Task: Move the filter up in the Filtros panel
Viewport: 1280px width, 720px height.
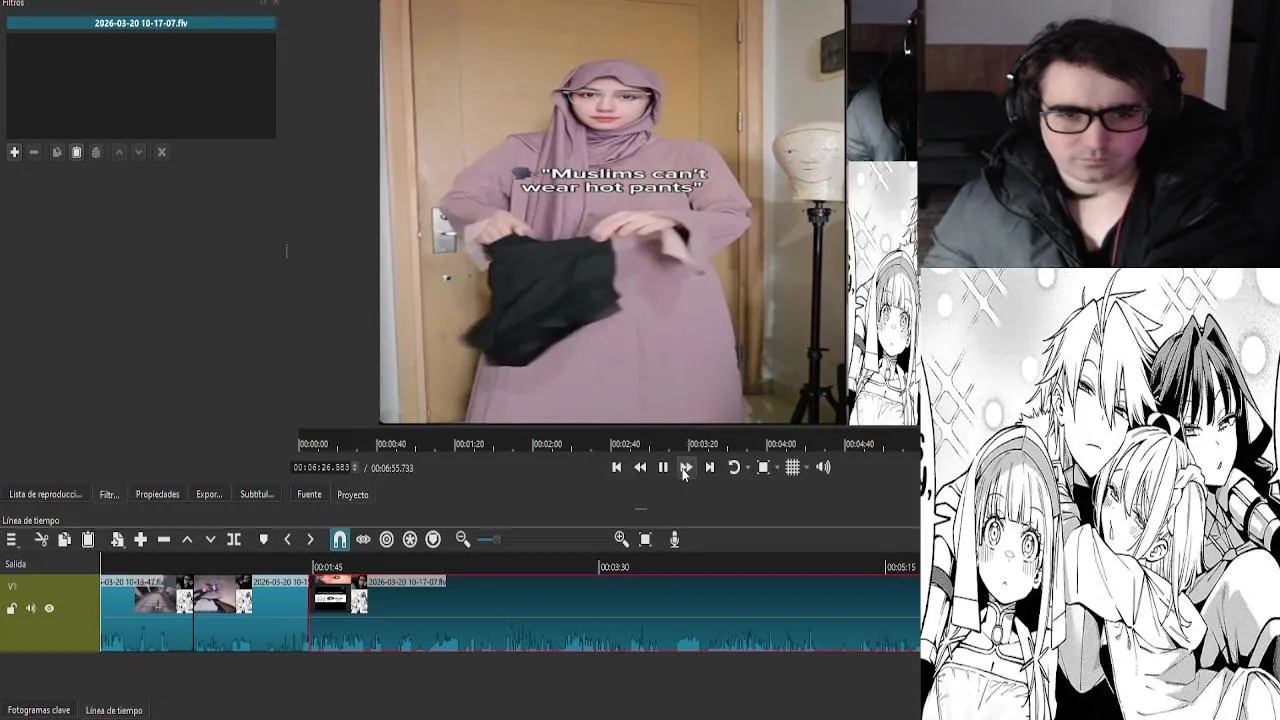Action: (119, 152)
